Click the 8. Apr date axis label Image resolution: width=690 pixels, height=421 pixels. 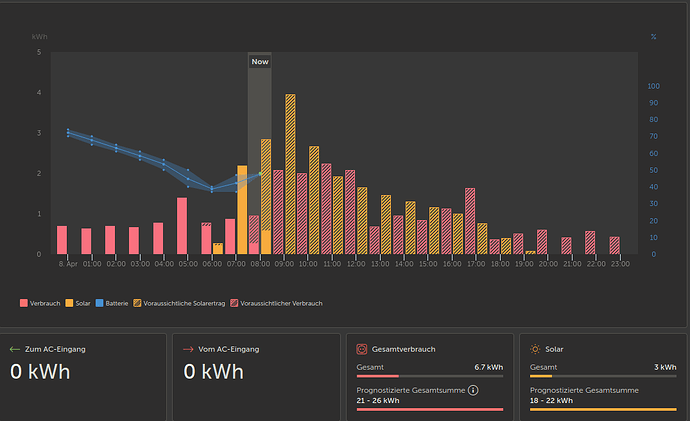(x=68, y=264)
